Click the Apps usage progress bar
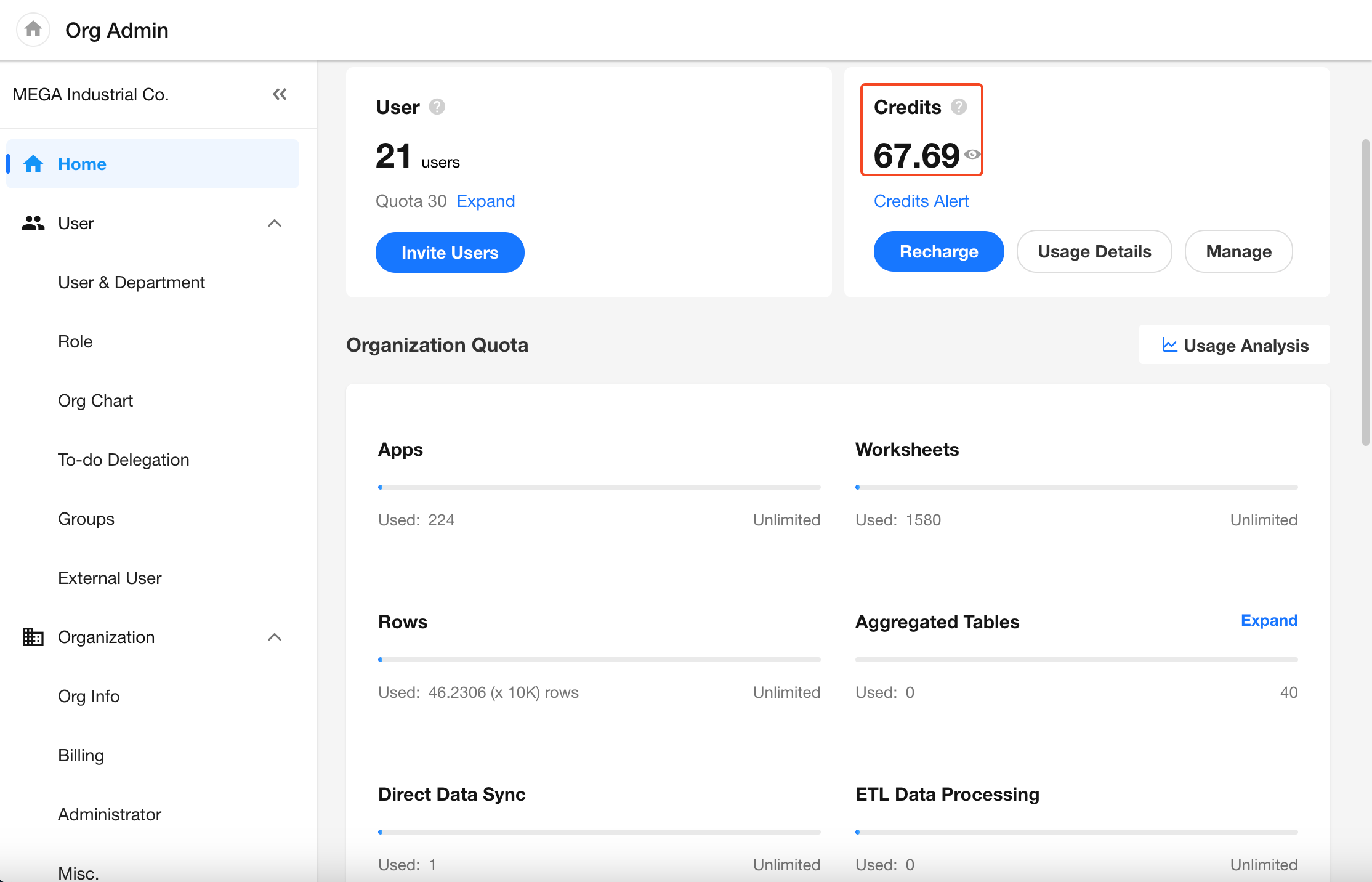This screenshot has width=1372, height=882. pos(599,487)
